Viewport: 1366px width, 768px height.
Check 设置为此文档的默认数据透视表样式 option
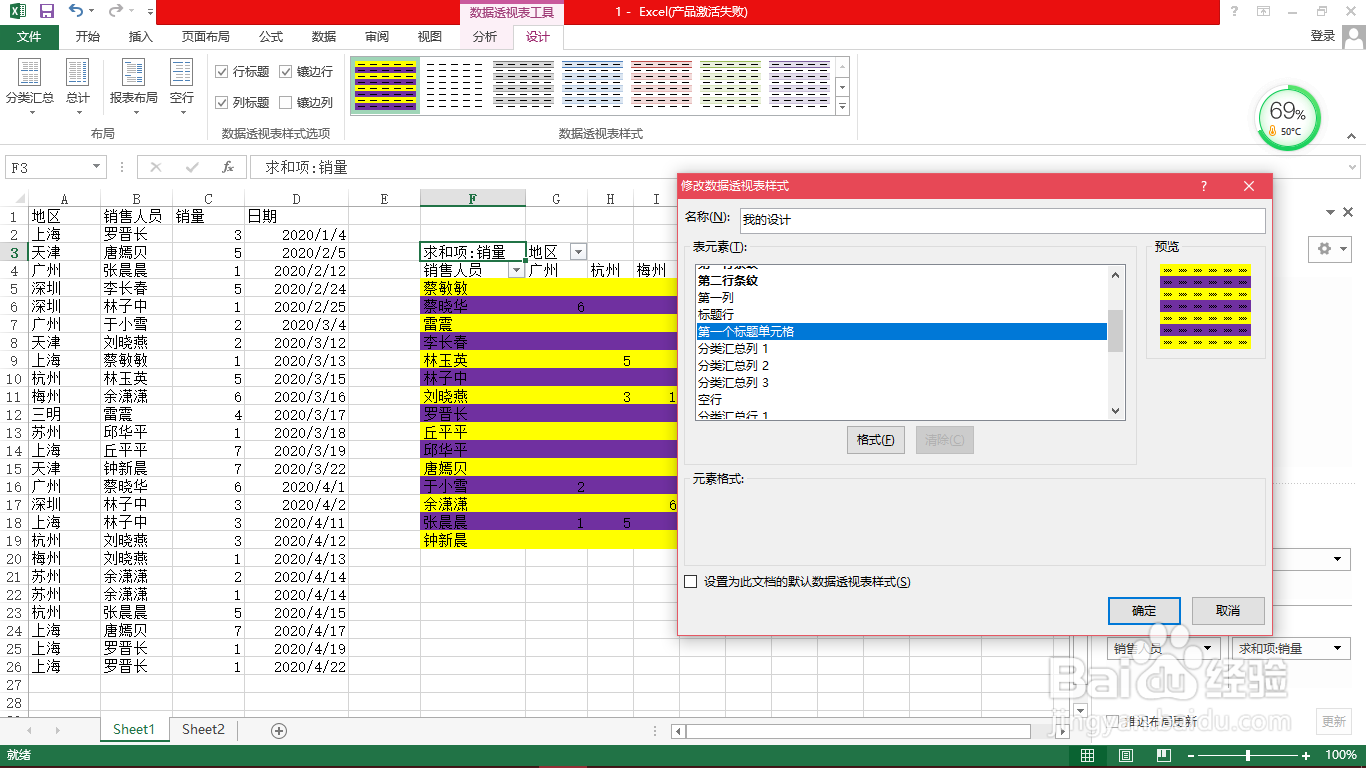pyautogui.click(x=689, y=582)
